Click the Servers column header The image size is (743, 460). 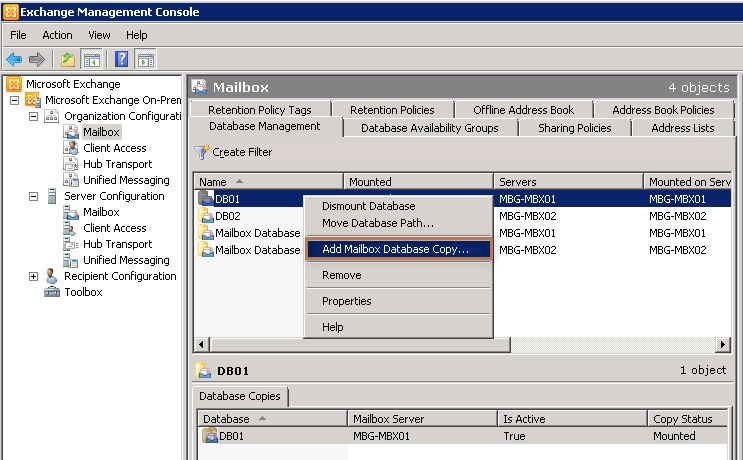[x=568, y=182]
